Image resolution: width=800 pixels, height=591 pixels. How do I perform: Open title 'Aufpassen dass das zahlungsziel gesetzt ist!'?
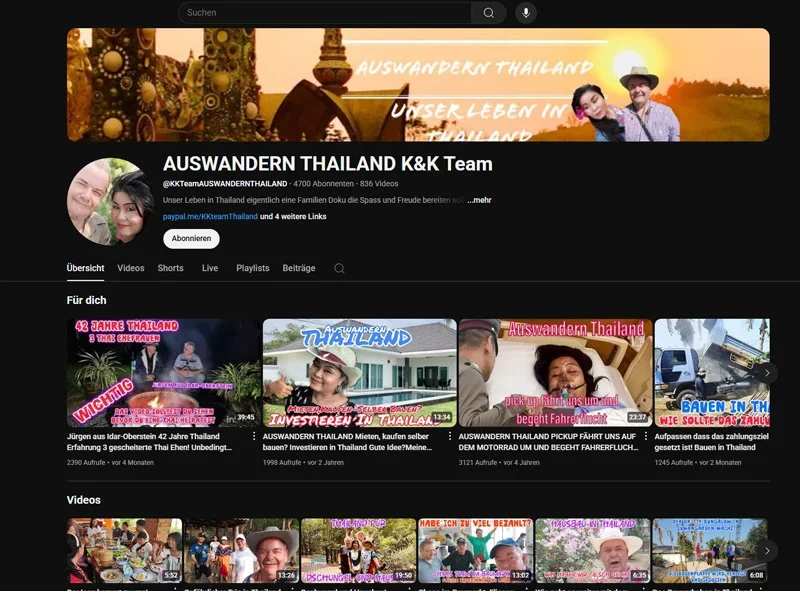pos(711,442)
